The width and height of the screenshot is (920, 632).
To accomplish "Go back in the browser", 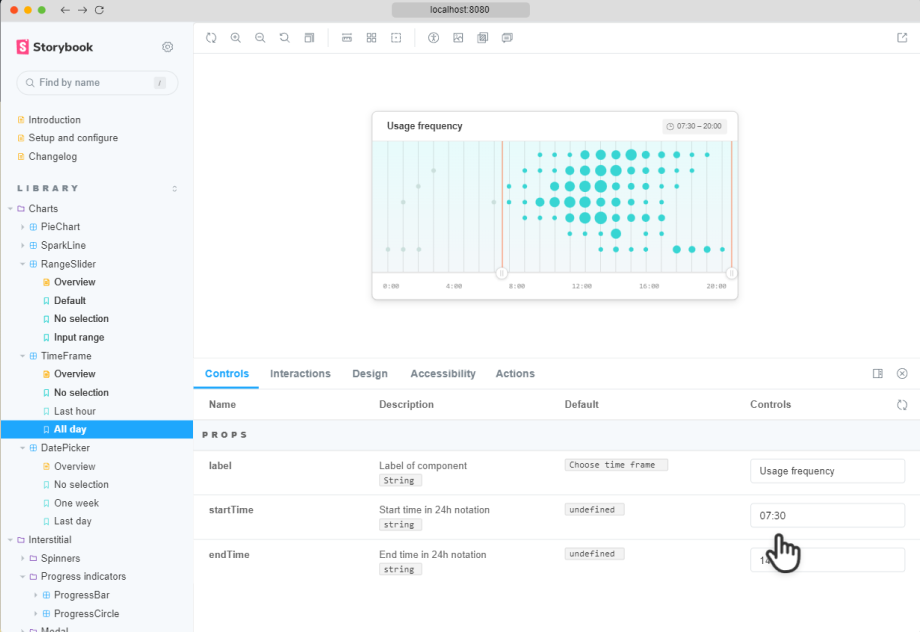I will (x=65, y=10).
